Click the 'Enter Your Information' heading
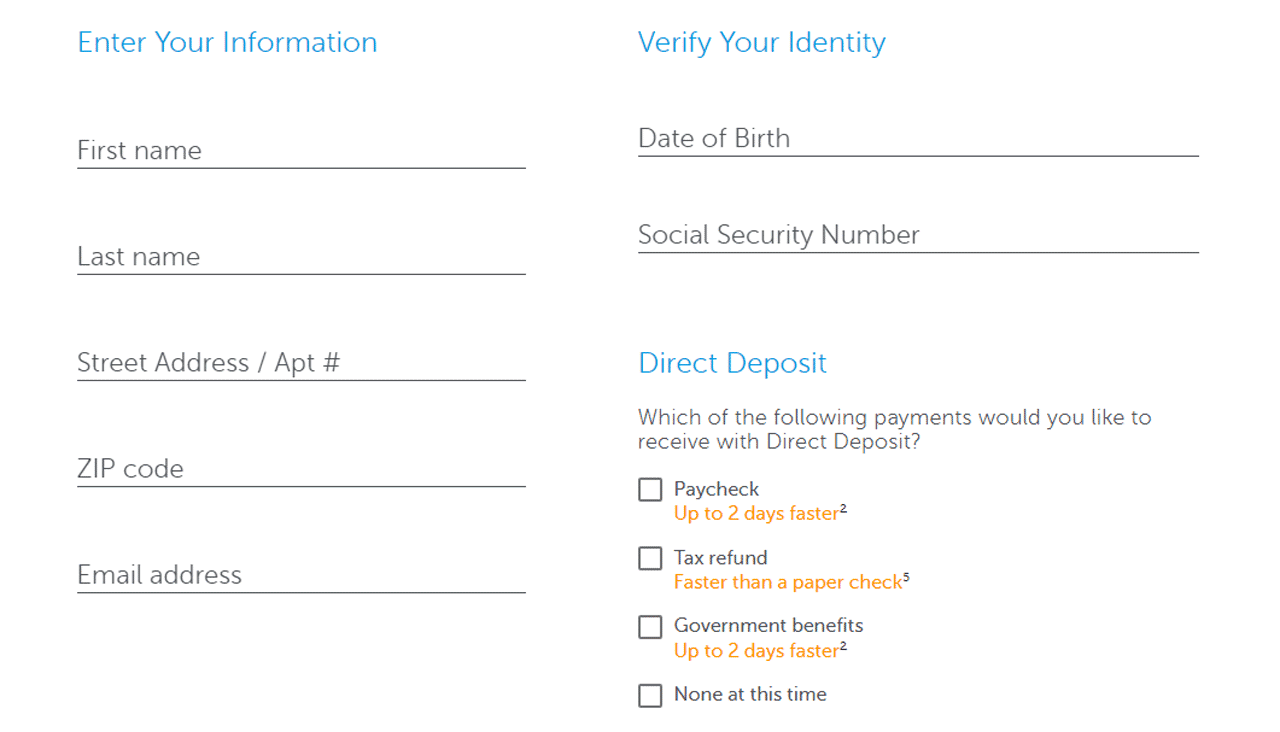Screen dimensions: 1280x732 227,42
